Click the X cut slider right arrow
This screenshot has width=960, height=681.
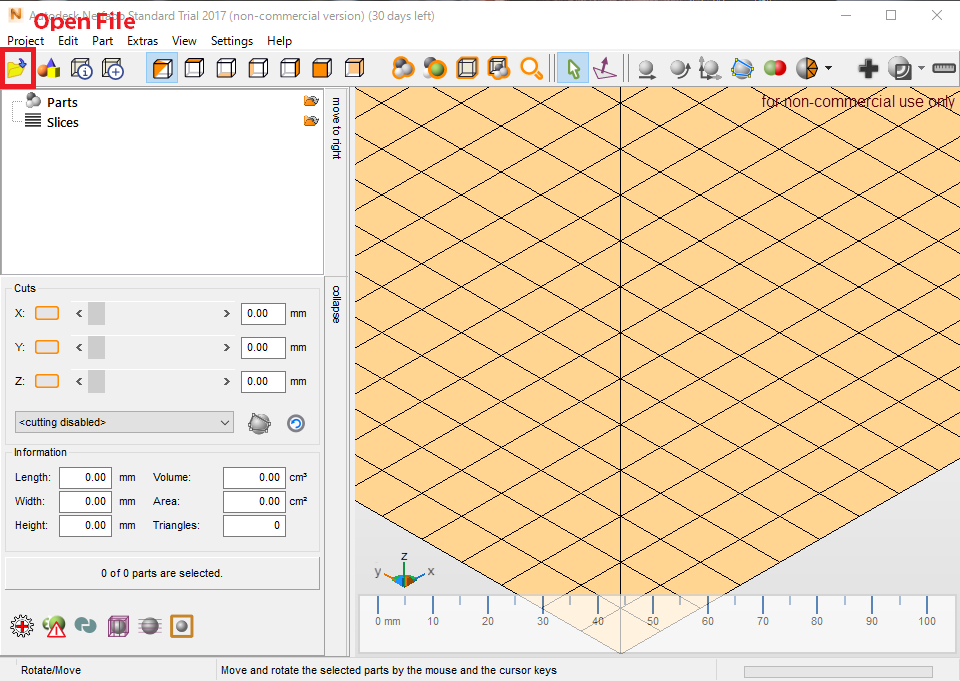pyautogui.click(x=227, y=314)
